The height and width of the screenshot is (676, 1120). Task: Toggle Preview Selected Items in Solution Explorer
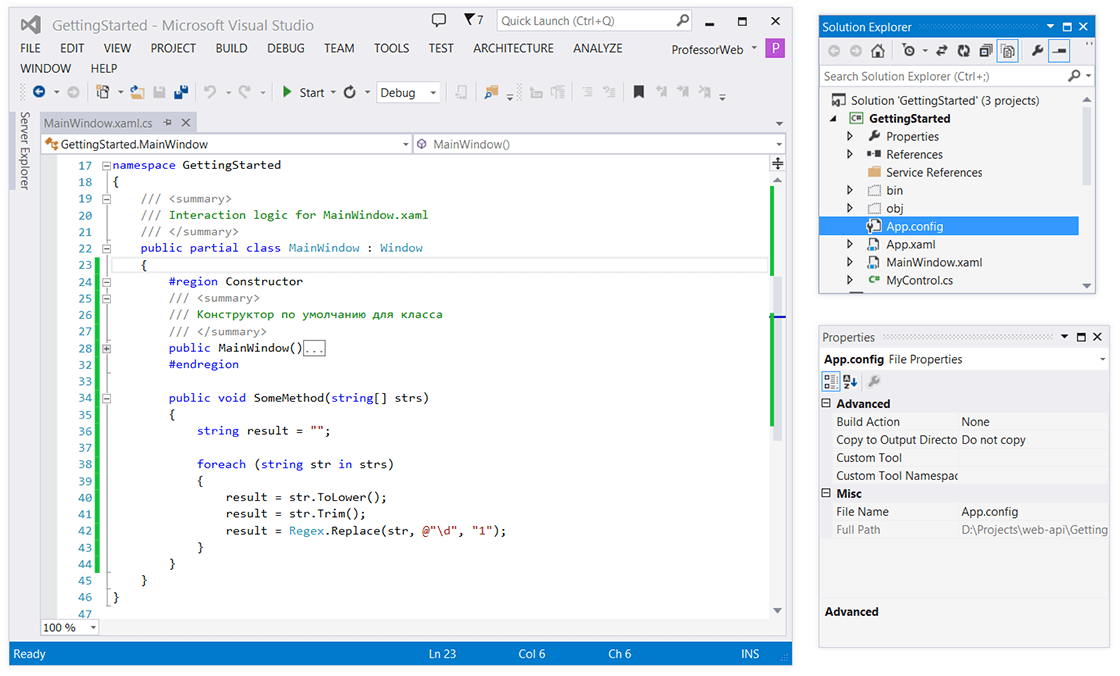coord(1059,51)
